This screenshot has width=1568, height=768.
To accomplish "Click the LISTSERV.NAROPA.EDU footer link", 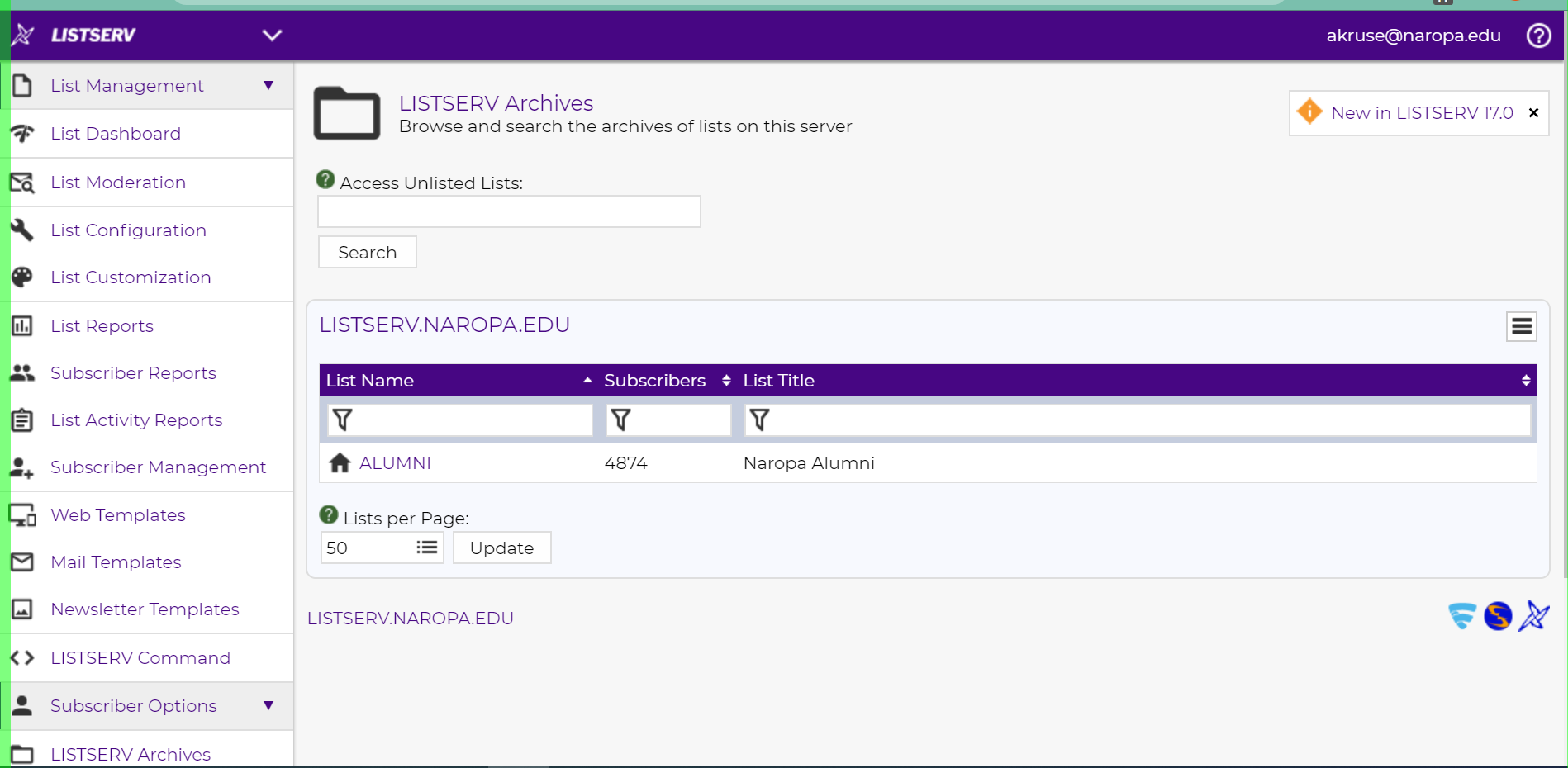I will pyautogui.click(x=411, y=619).
